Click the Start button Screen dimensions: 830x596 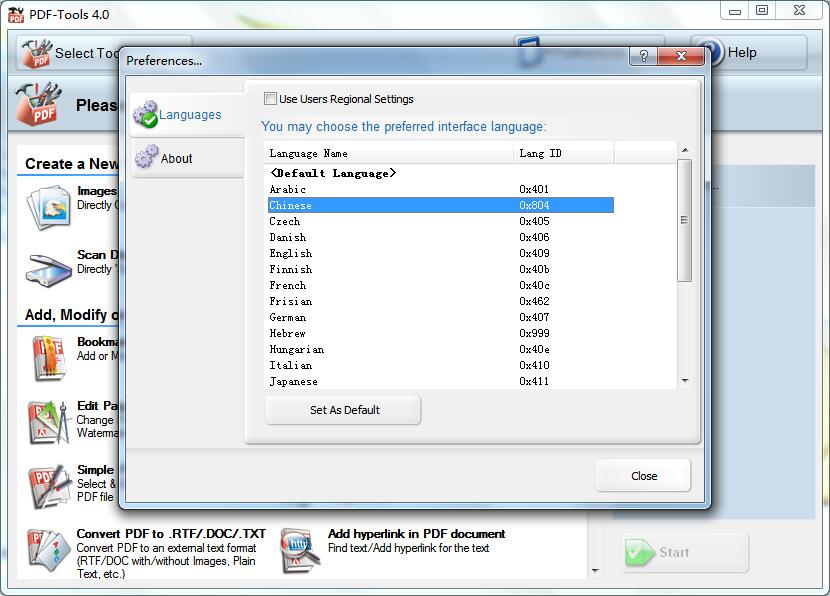[684, 552]
